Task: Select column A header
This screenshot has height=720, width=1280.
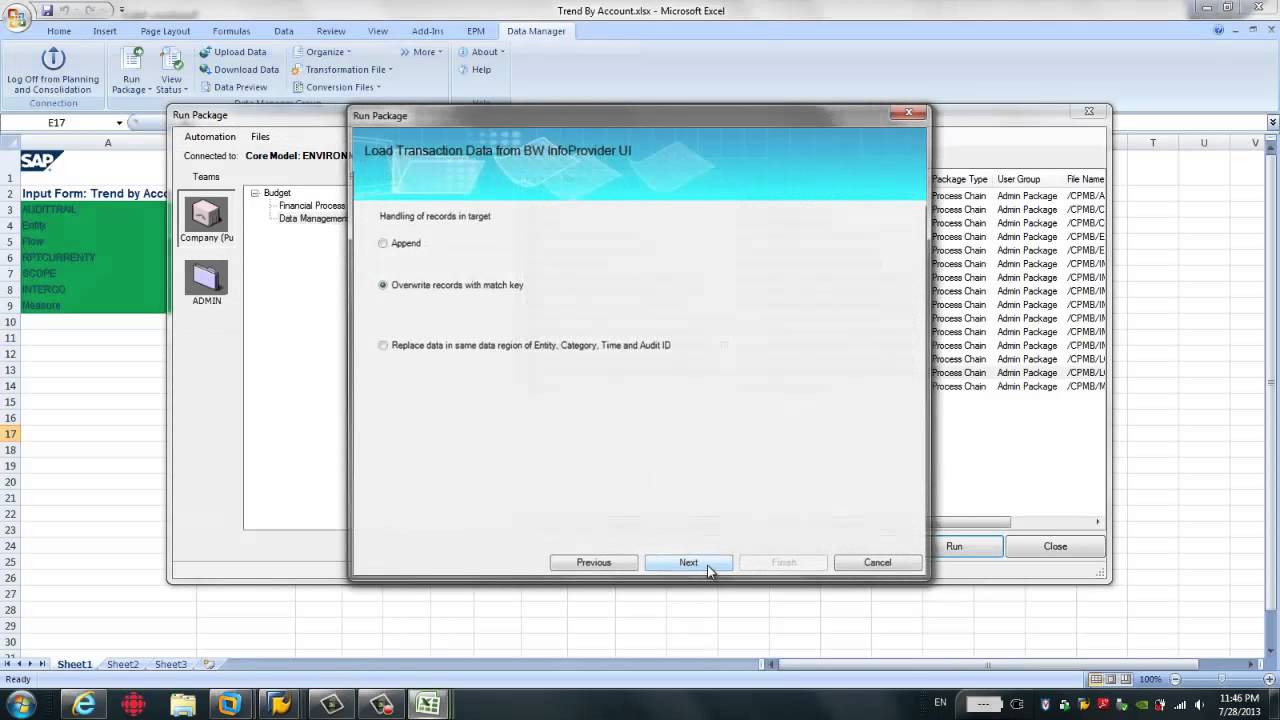Action: point(108,143)
